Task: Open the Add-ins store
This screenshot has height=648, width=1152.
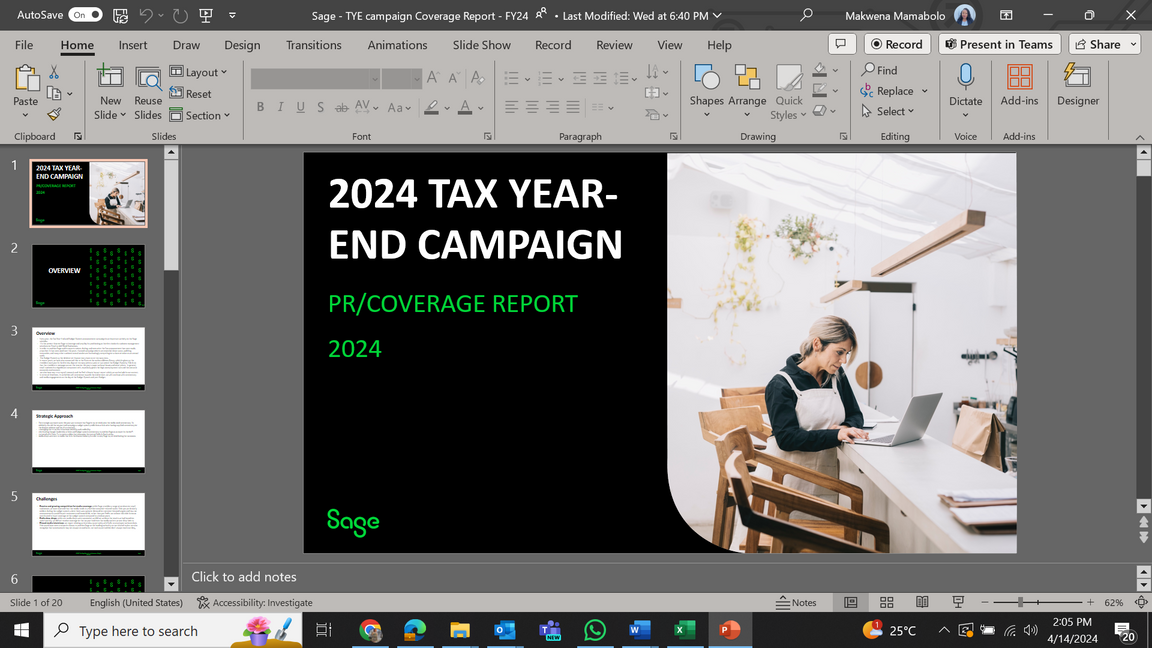Action: coord(1019,85)
